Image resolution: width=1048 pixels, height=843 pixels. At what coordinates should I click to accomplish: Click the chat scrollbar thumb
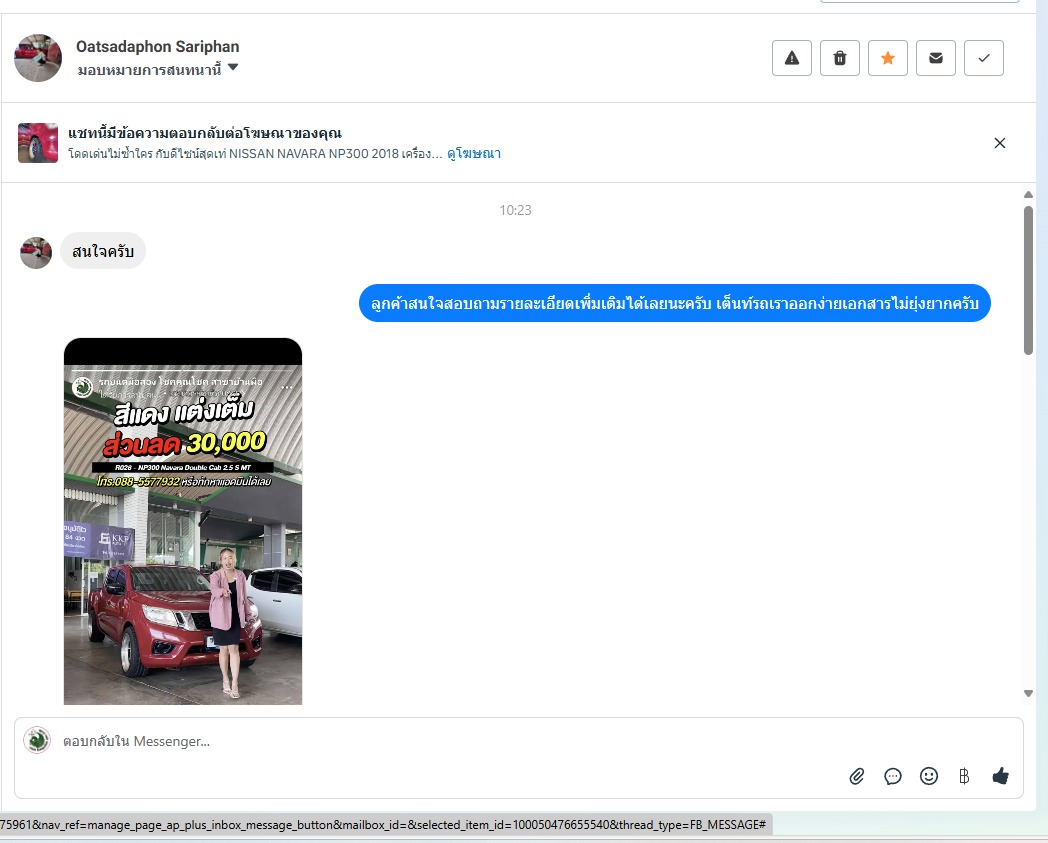(1029, 281)
